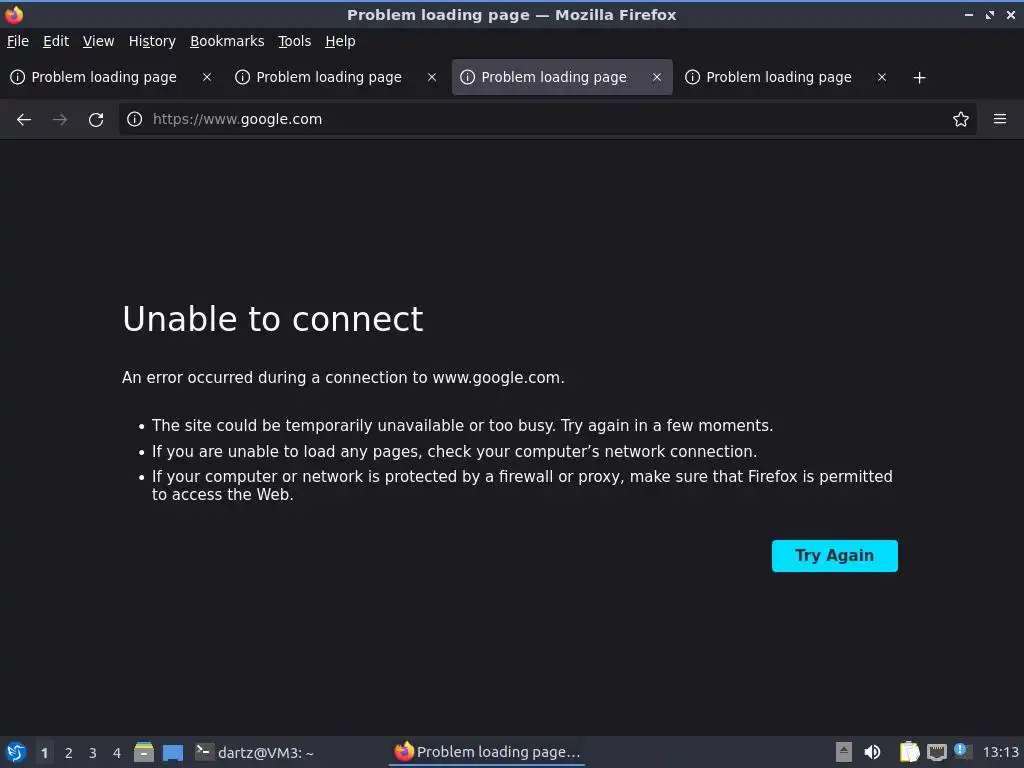Click the 13:13 panel clock
This screenshot has height=768, width=1024.
pos(1000,752)
